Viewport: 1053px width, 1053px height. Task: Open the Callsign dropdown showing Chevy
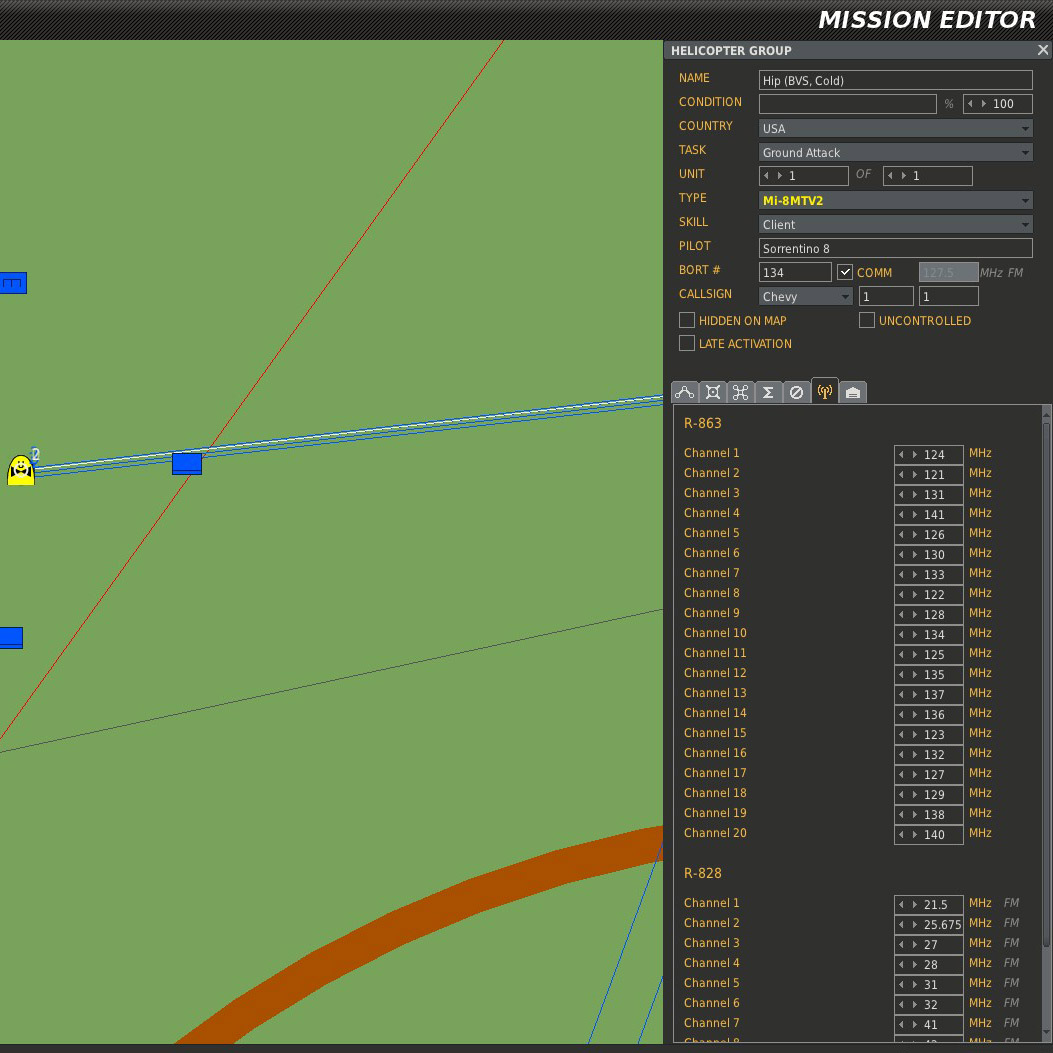click(x=805, y=296)
